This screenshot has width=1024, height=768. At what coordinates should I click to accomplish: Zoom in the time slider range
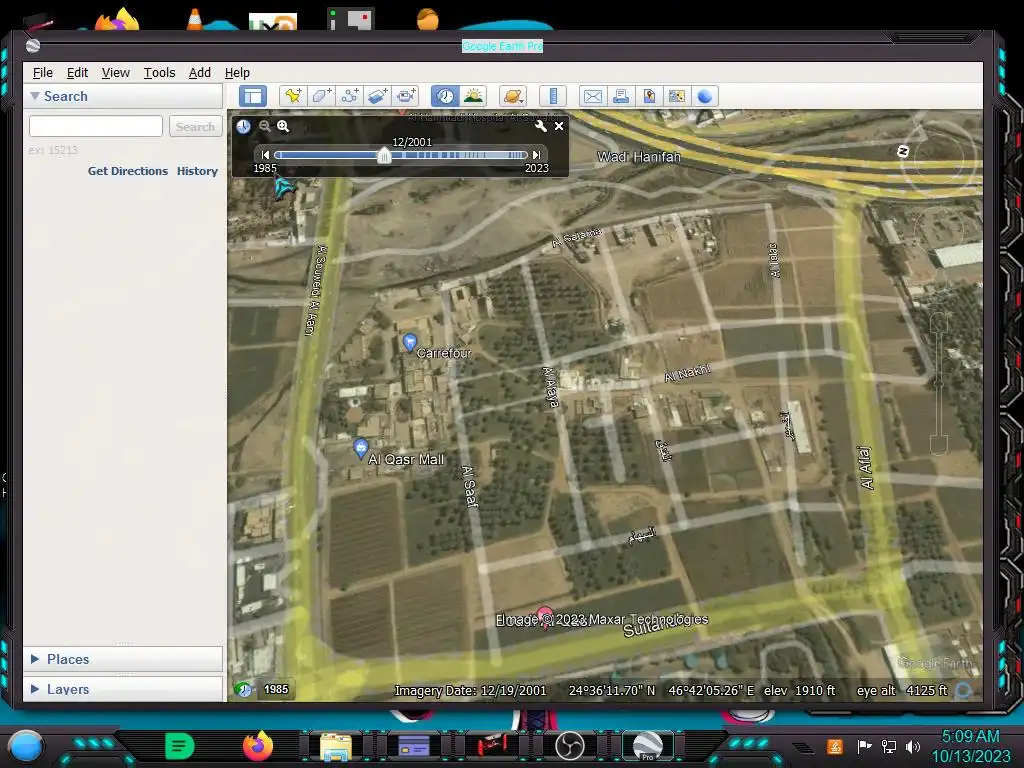[x=283, y=126]
